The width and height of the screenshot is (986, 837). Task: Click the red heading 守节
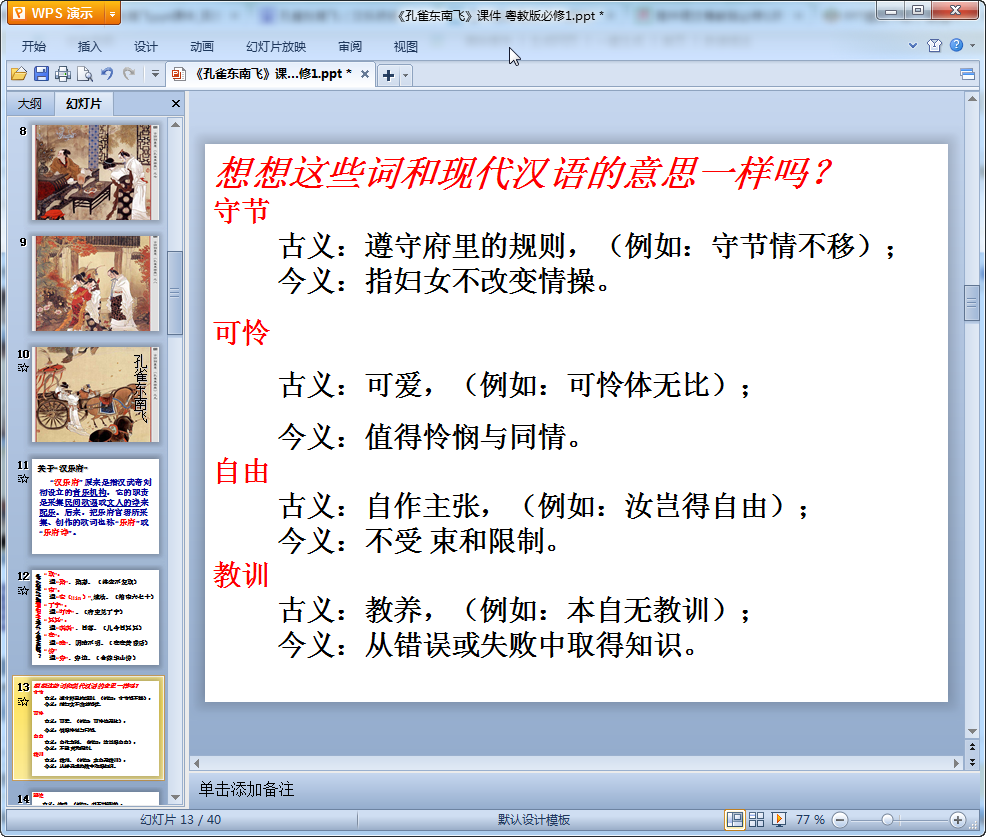[241, 211]
